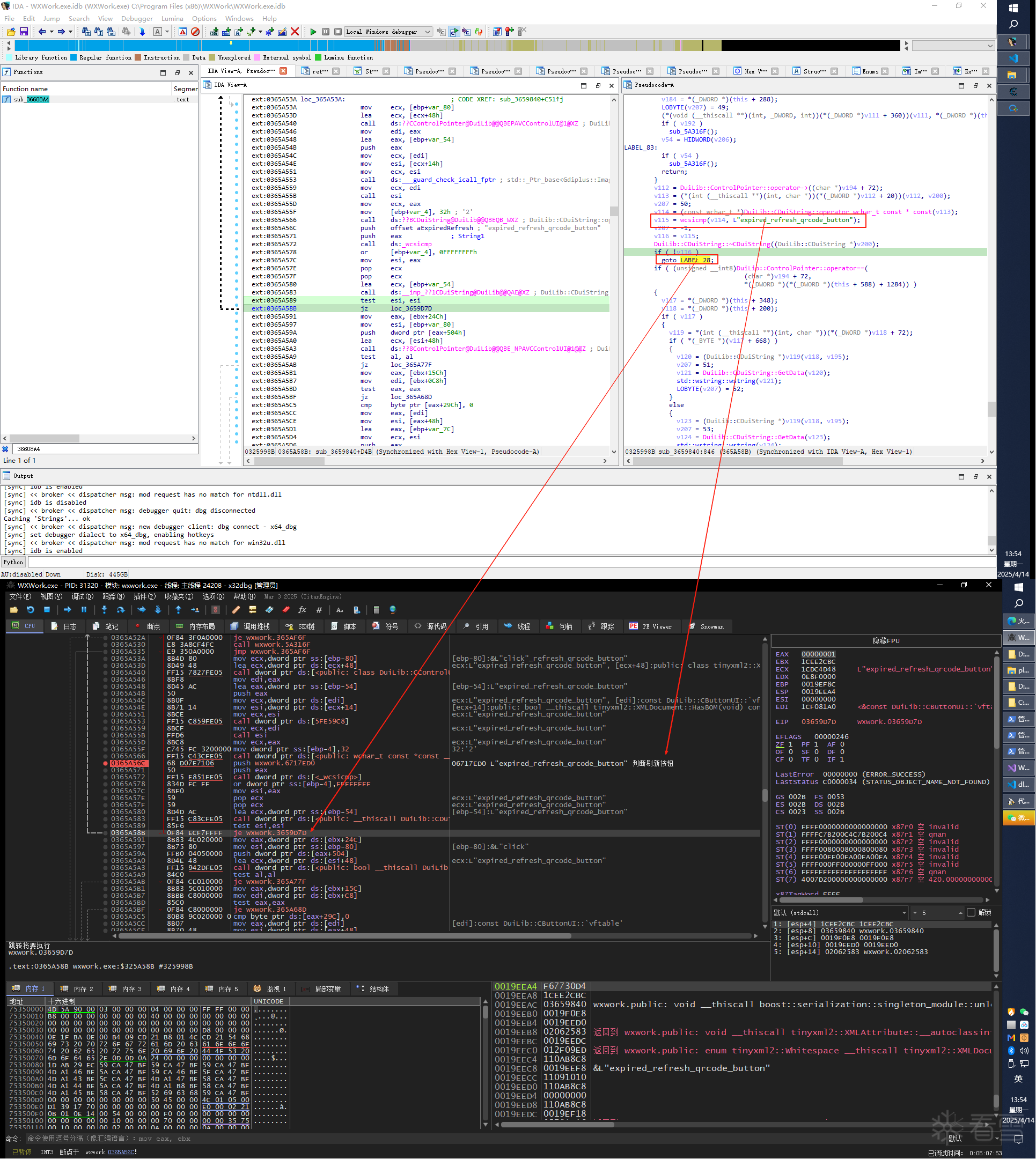Toggle the 解锁 checkbox in call stack panel

(x=971, y=913)
